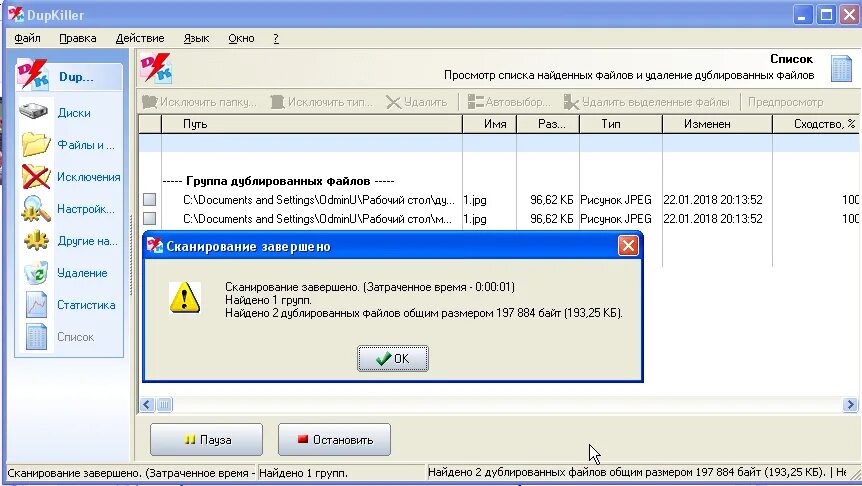Screen dimensions: 862x486
Task: Open the Статистика chart section
Action: (69, 305)
